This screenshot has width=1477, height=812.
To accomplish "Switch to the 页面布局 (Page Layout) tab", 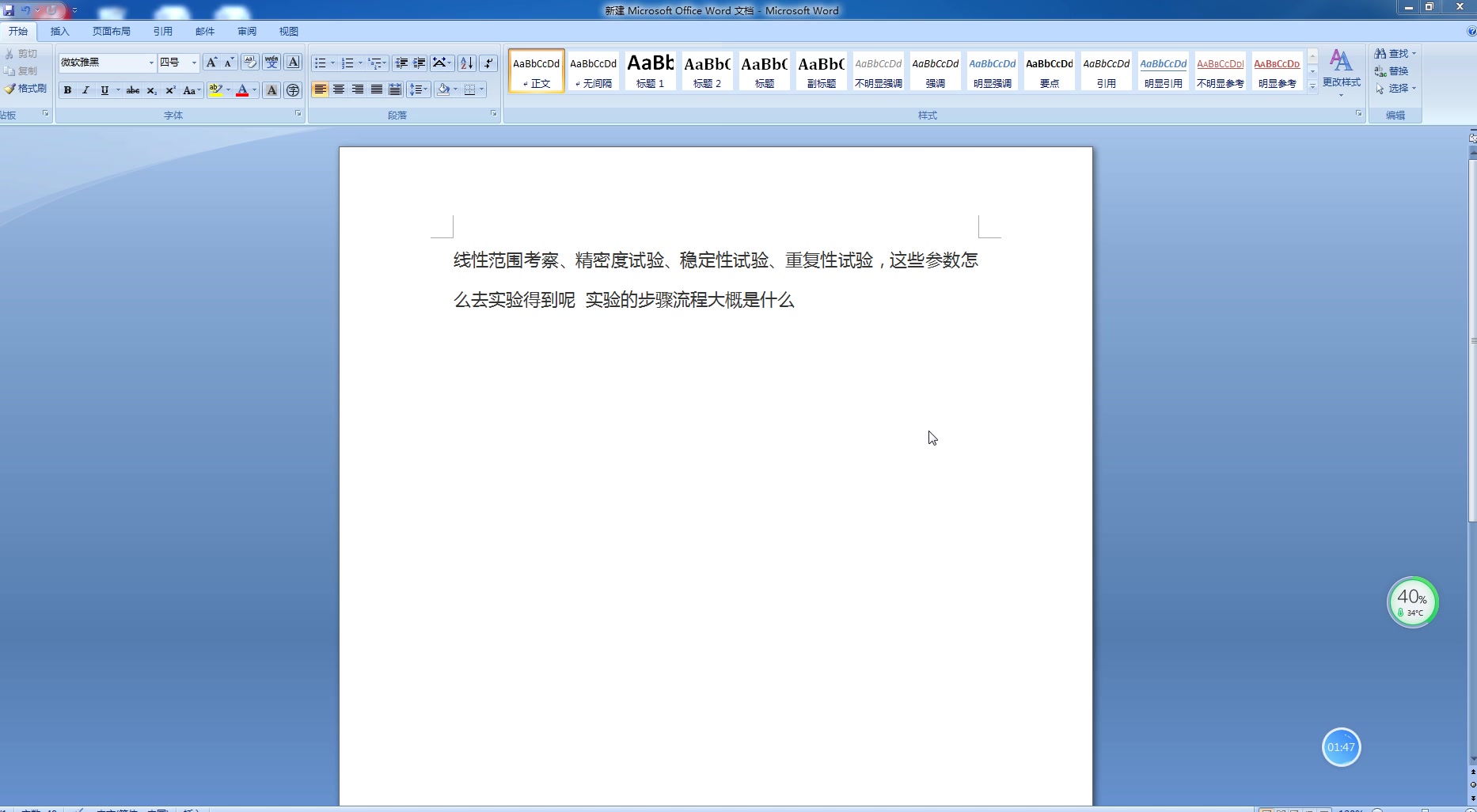I will pyautogui.click(x=111, y=32).
